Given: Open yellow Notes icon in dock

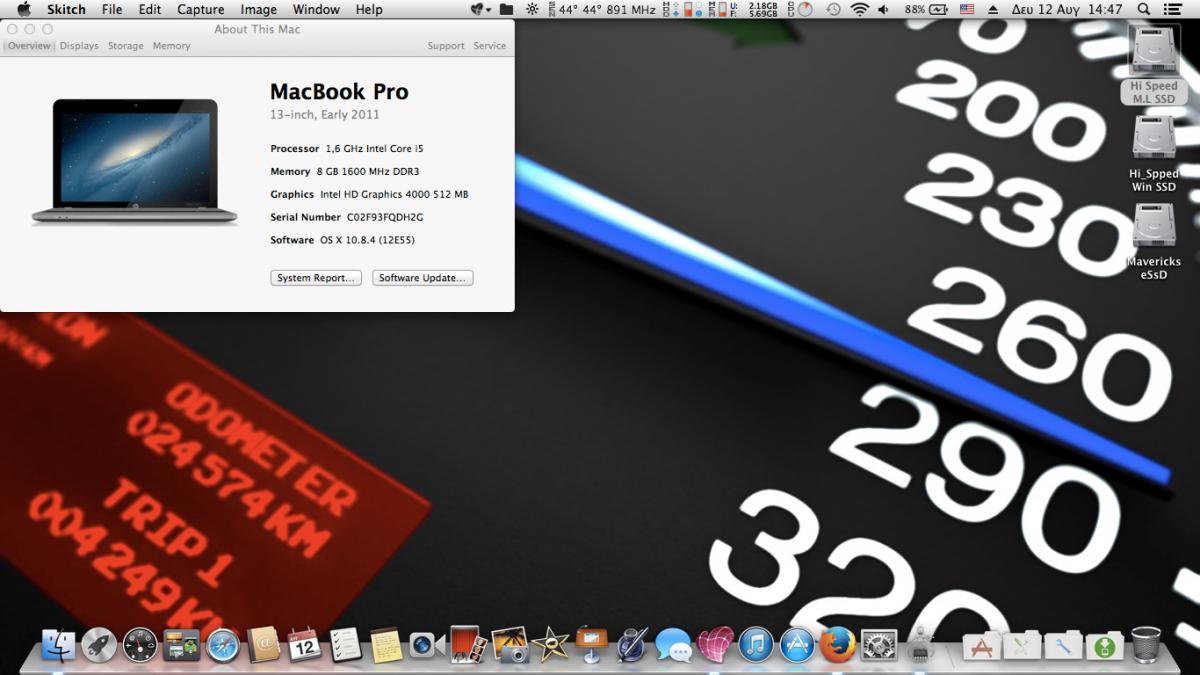Looking at the screenshot, I should (386, 645).
